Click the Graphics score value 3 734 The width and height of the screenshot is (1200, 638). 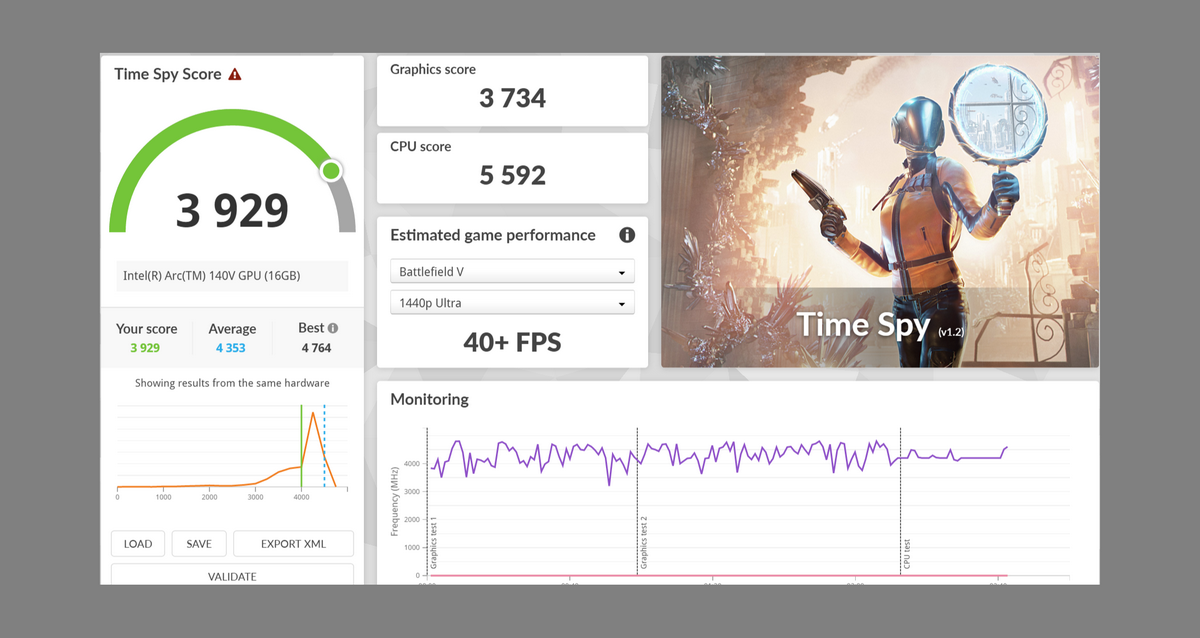pyautogui.click(x=512, y=98)
